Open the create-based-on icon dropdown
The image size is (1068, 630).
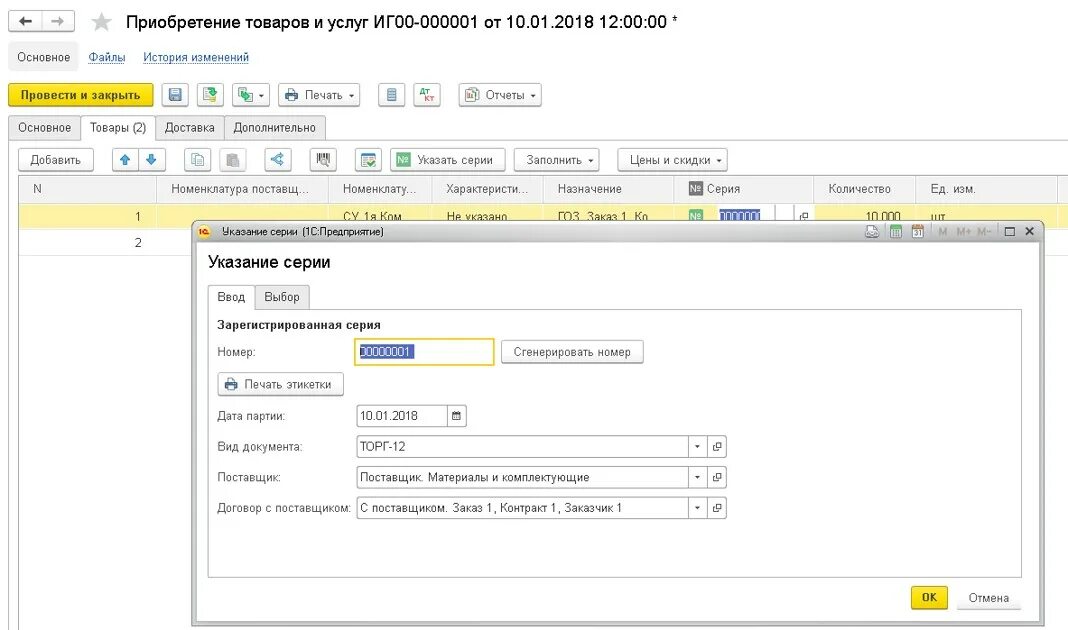coord(251,95)
